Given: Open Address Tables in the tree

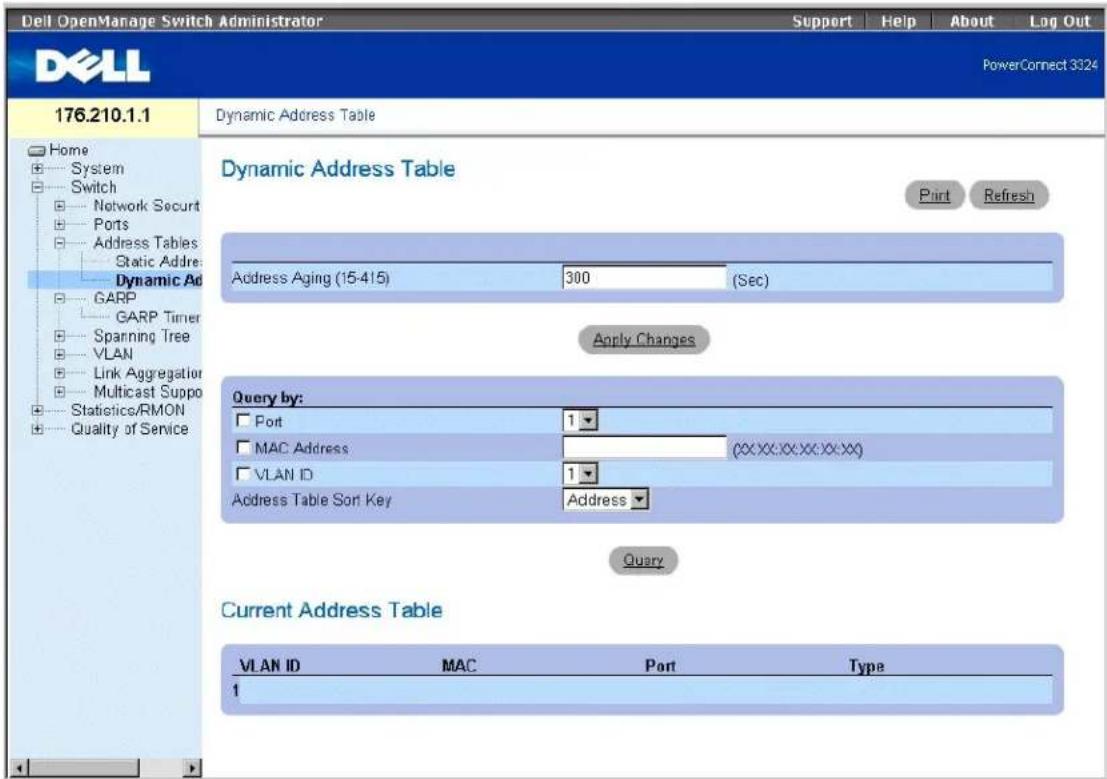Looking at the screenshot, I should 145,243.
